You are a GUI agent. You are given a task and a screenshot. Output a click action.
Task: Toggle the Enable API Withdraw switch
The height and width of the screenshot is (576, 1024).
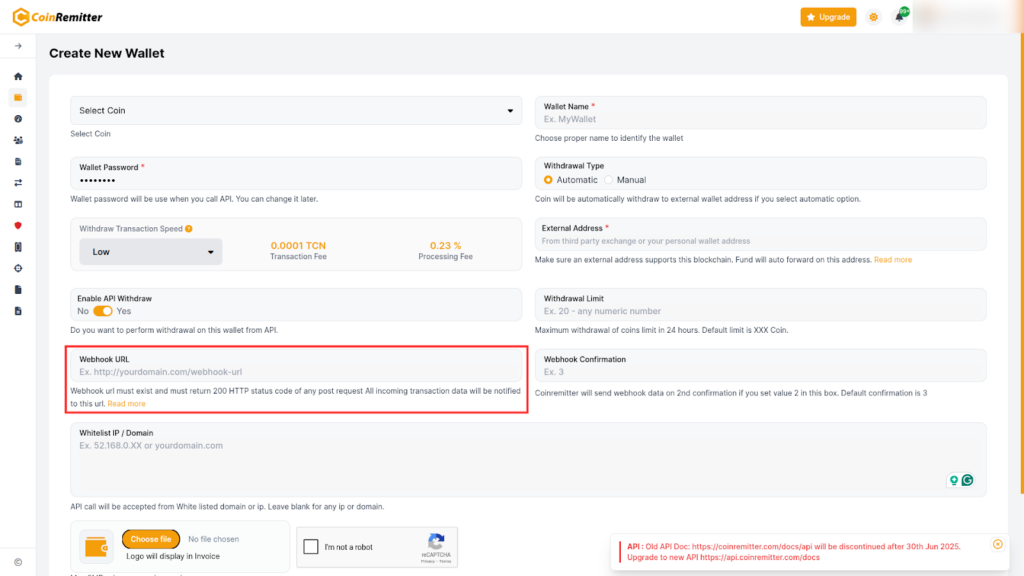click(x=103, y=311)
